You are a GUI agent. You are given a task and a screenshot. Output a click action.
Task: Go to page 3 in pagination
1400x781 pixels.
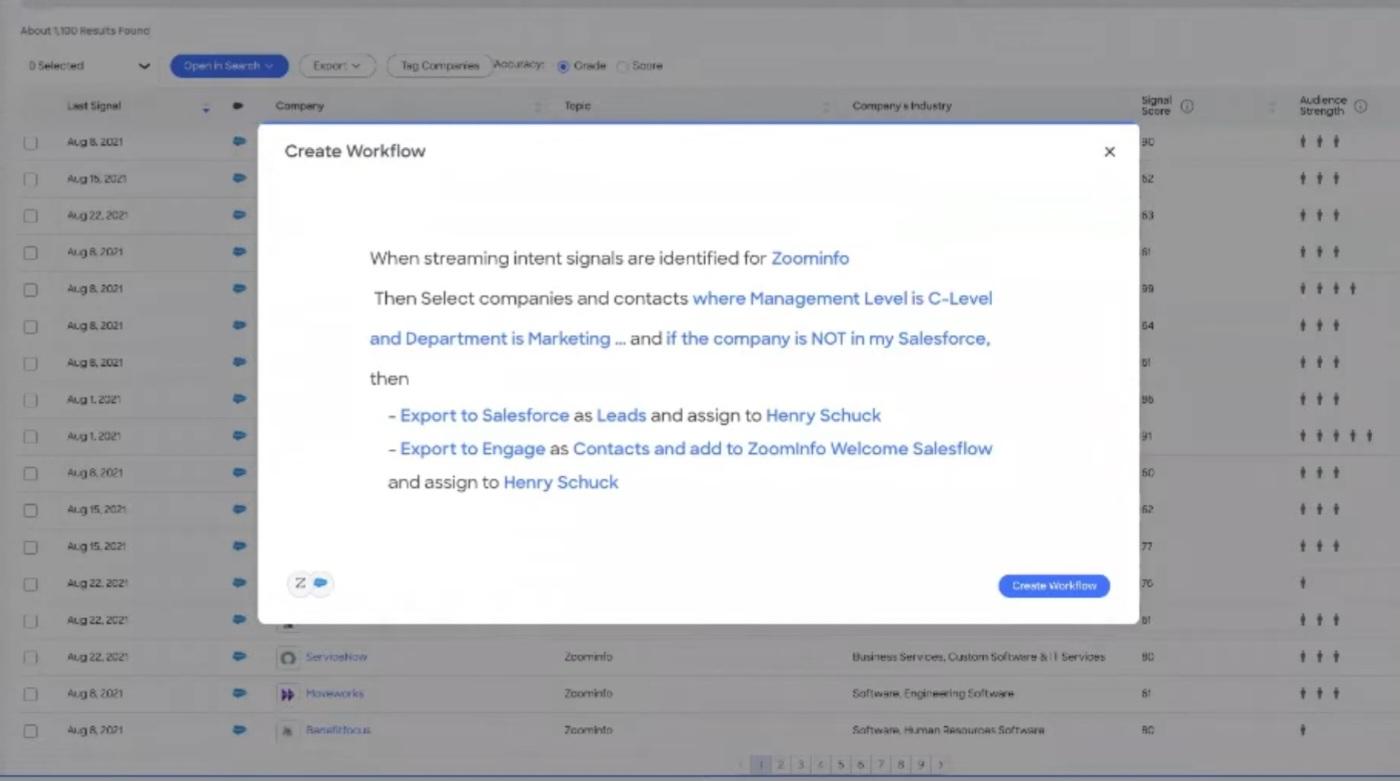[800, 765]
